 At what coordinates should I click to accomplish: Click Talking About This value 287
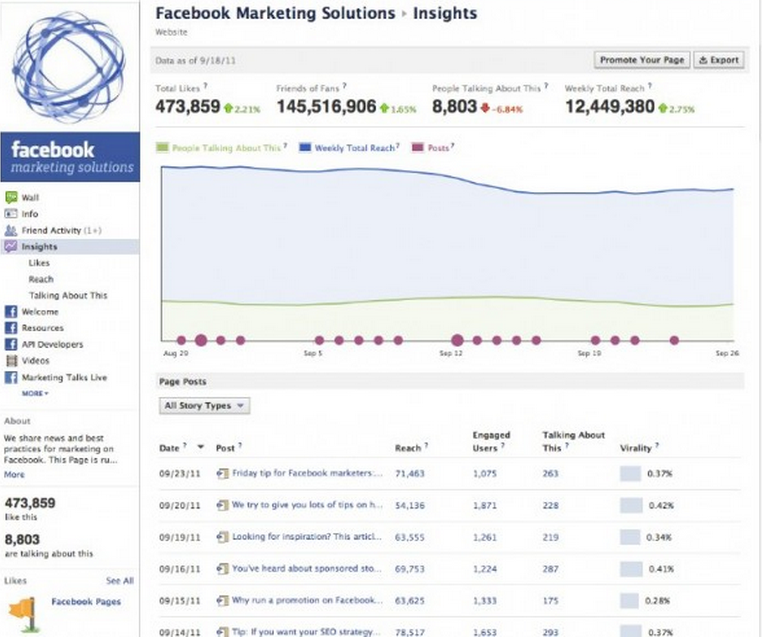click(x=556, y=574)
